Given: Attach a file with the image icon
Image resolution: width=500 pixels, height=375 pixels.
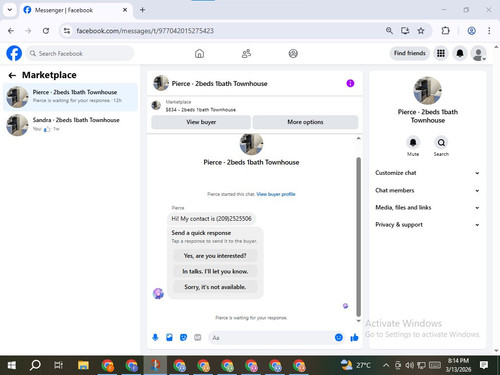Looking at the screenshot, I should [169, 338].
